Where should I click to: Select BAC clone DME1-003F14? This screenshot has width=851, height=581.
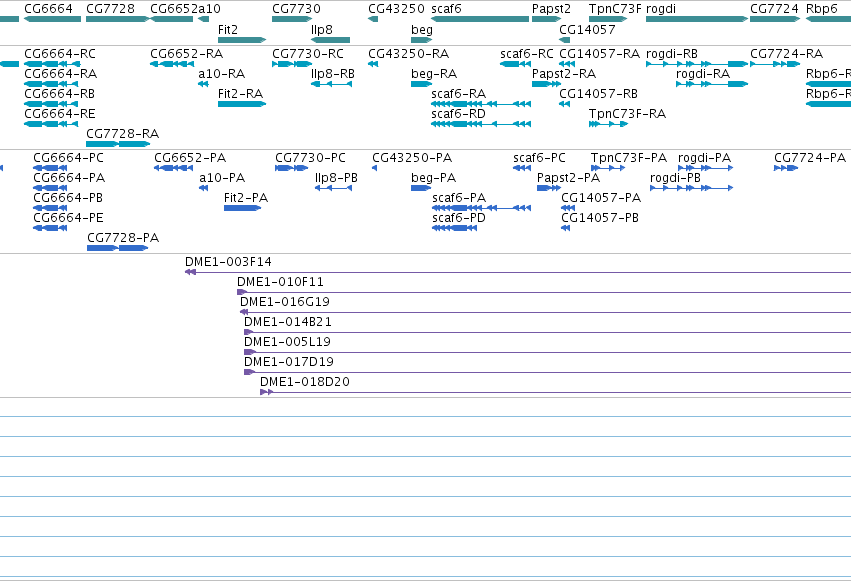tap(518, 272)
